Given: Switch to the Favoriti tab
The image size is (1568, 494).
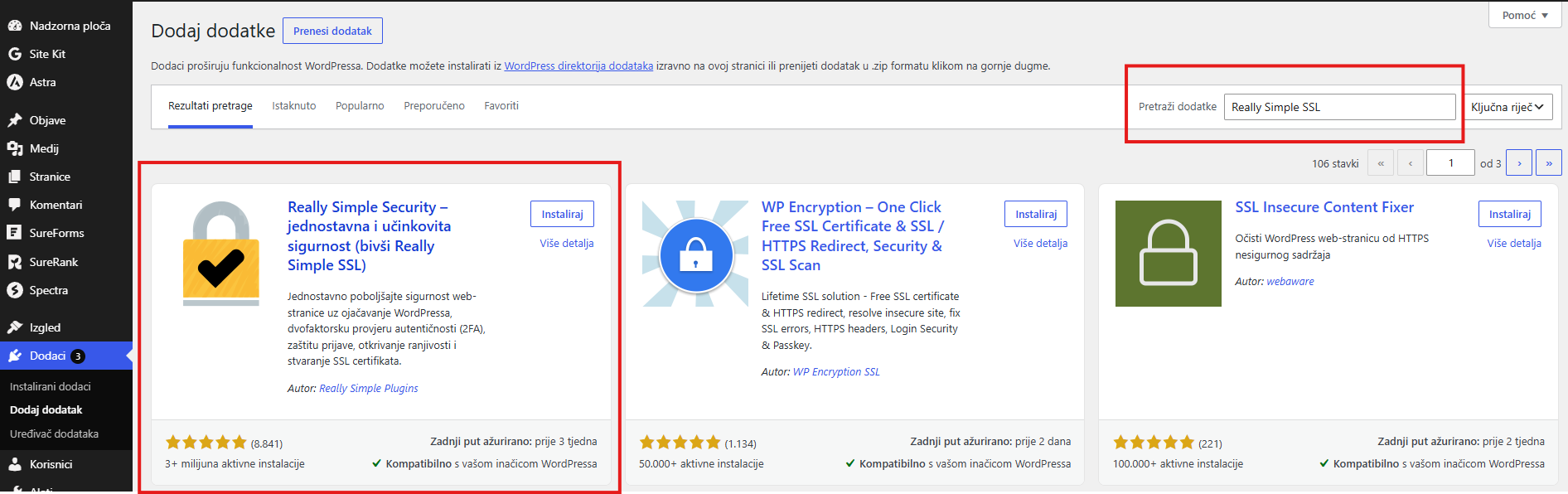Looking at the screenshot, I should 501,106.
